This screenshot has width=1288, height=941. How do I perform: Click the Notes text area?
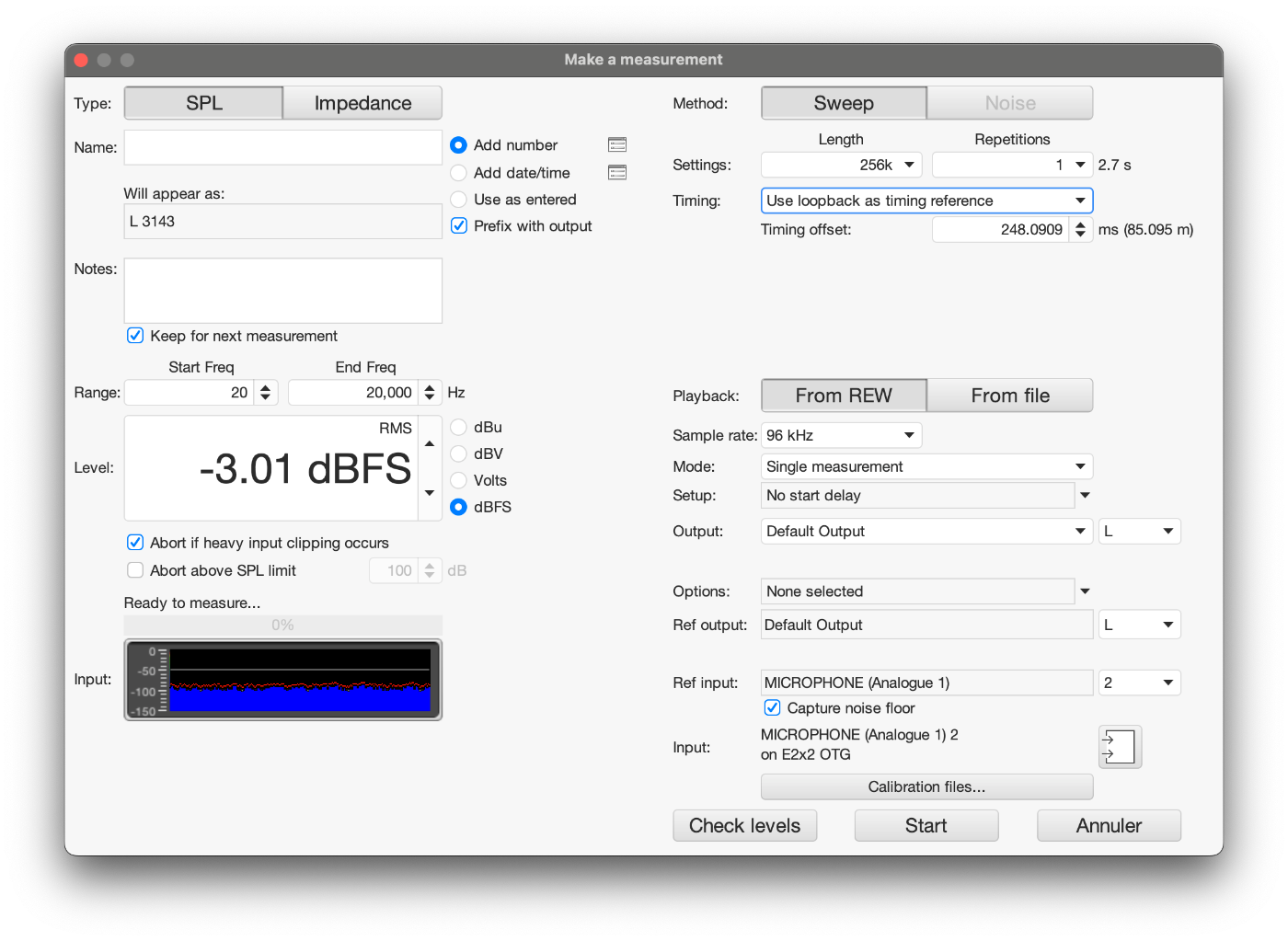click(282, 291)
